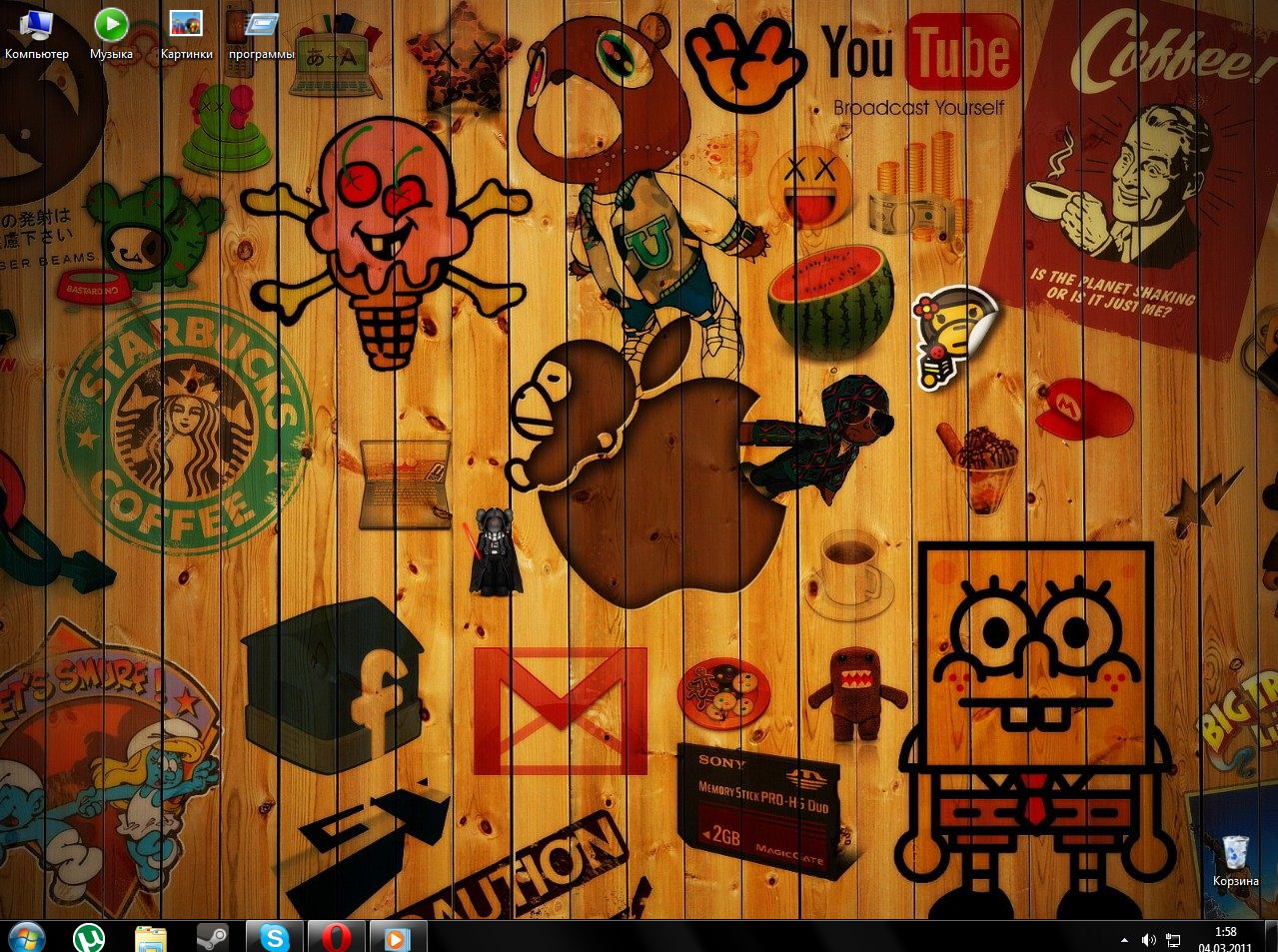This screenshot has width=1278, height=952.
Task: Click the Show Desktop strip at taskbar end
Action: [1272, 937]
